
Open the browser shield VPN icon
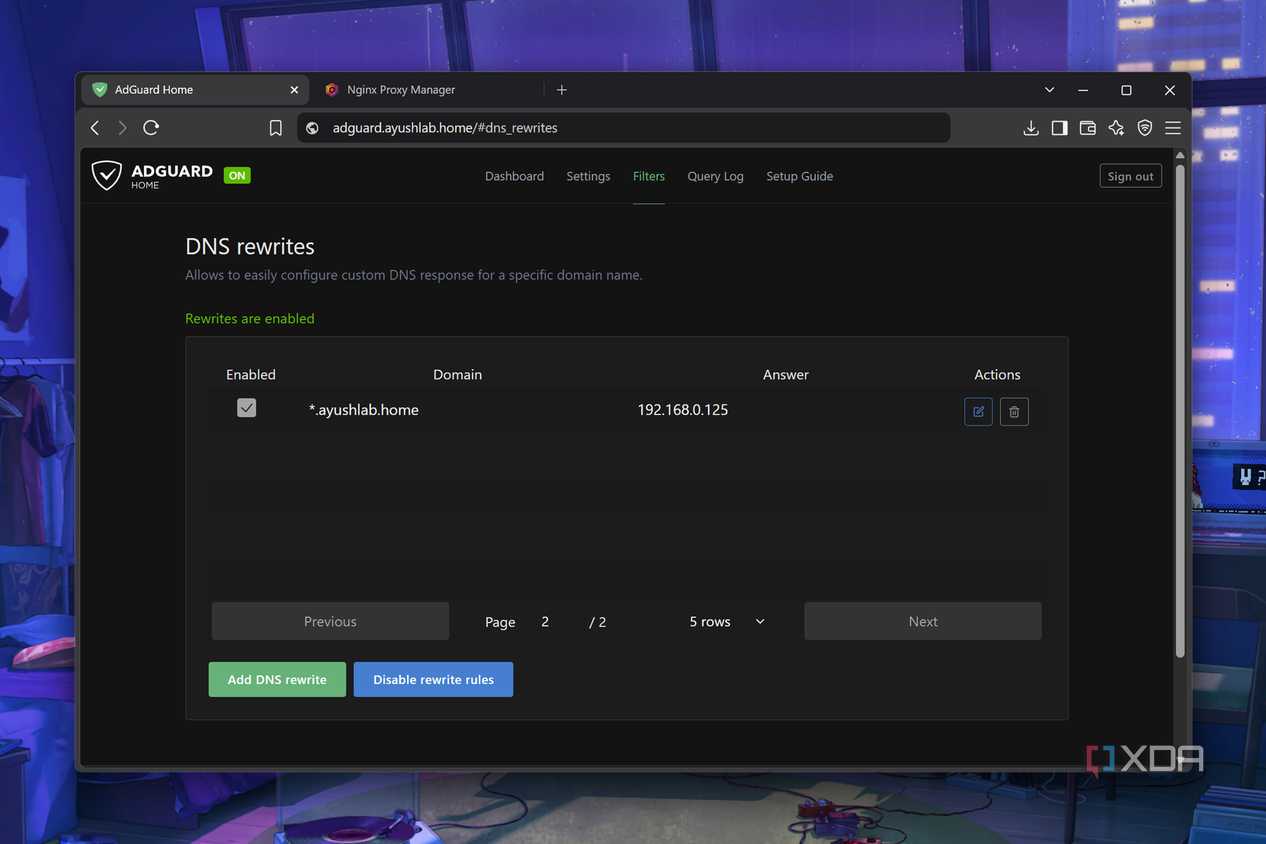coord(1145,128)
